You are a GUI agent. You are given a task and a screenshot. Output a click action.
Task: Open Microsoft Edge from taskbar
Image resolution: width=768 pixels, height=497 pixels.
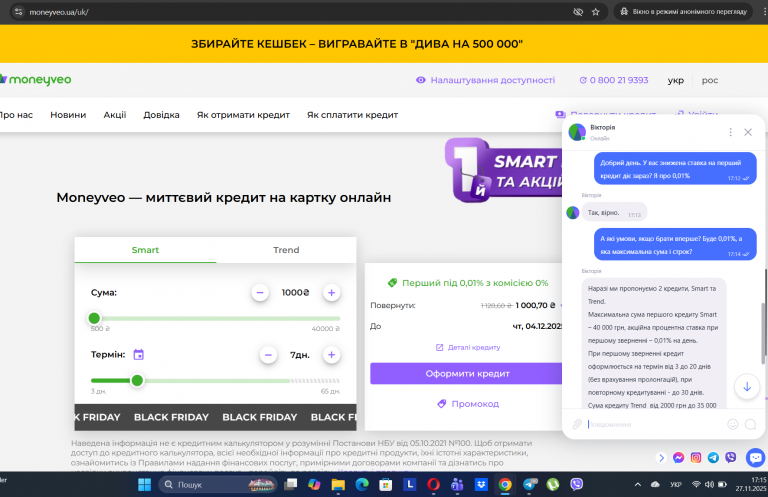coord(362,485)
